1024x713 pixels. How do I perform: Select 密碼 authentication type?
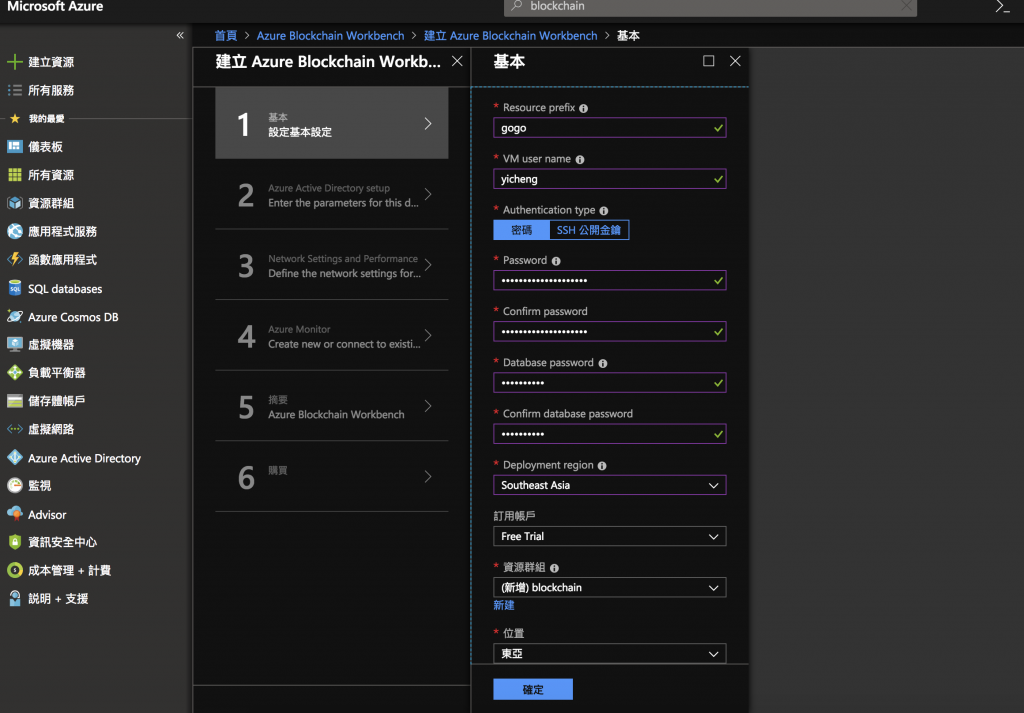521,230
